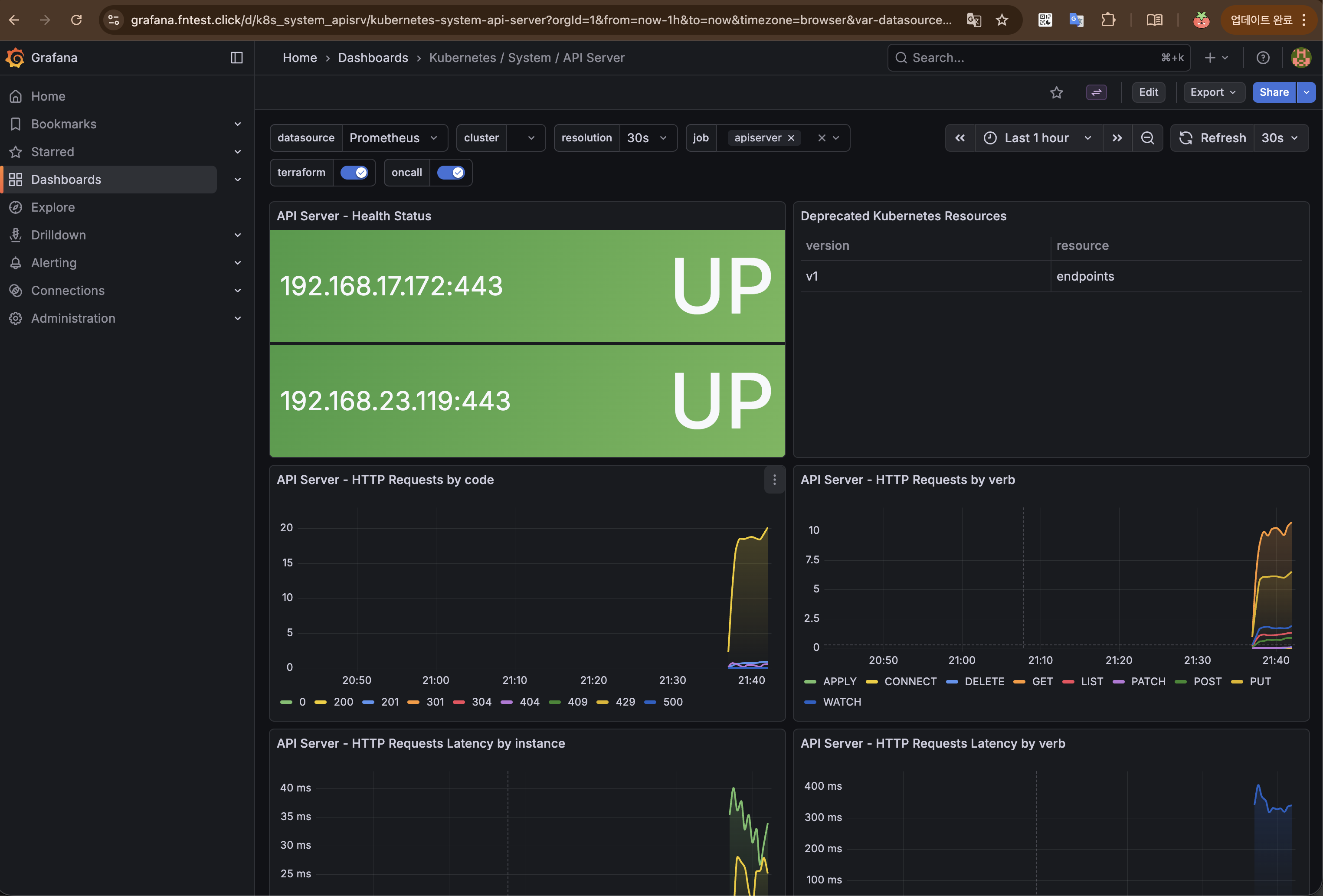Remove the apiserver job filter tag
1323x896 pixels.
point(791,138)
